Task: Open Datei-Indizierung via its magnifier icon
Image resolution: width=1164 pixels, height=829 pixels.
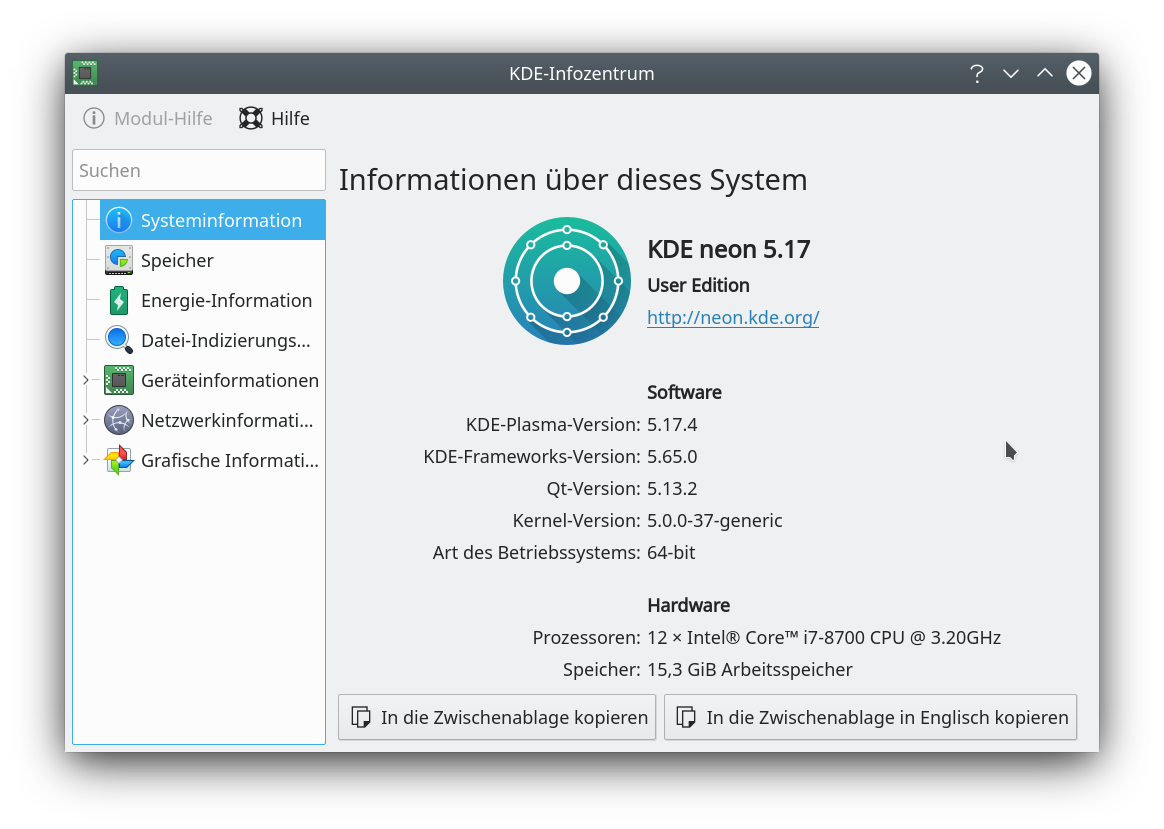Action: click(x=118, y=339)
